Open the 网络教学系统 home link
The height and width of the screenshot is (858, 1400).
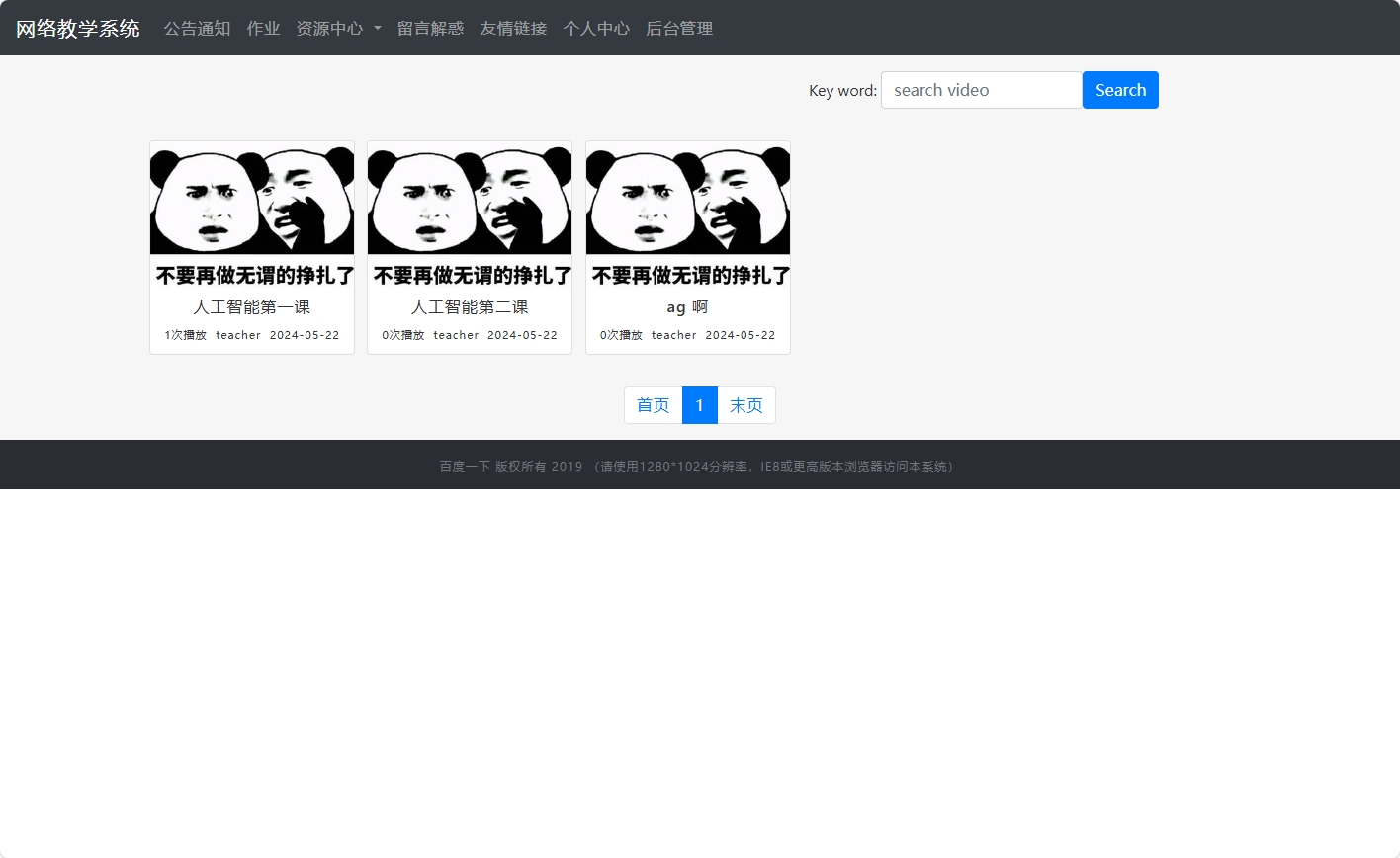click(x=77, y=29)
